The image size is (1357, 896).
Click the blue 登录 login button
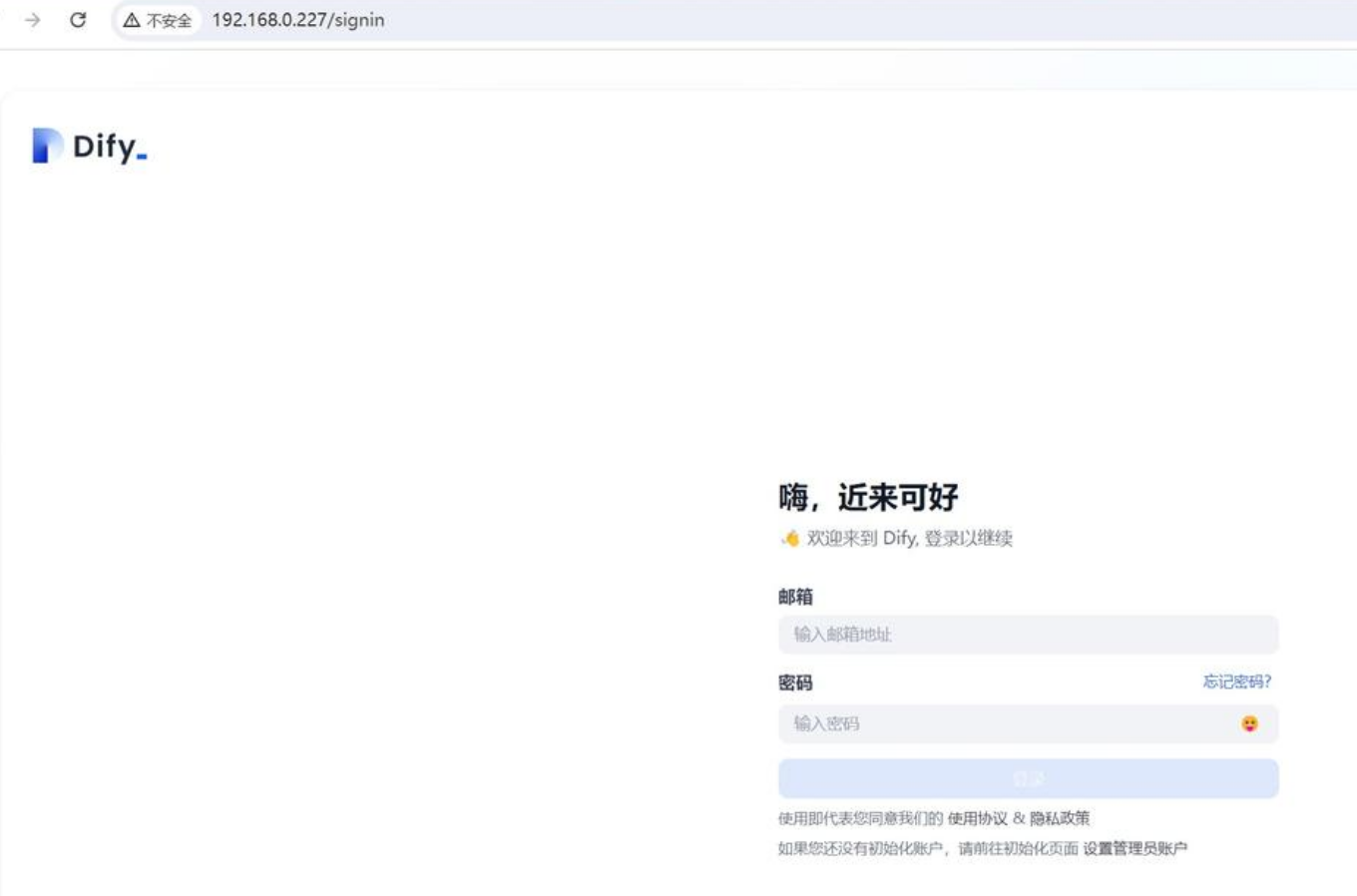[1028, 778]
